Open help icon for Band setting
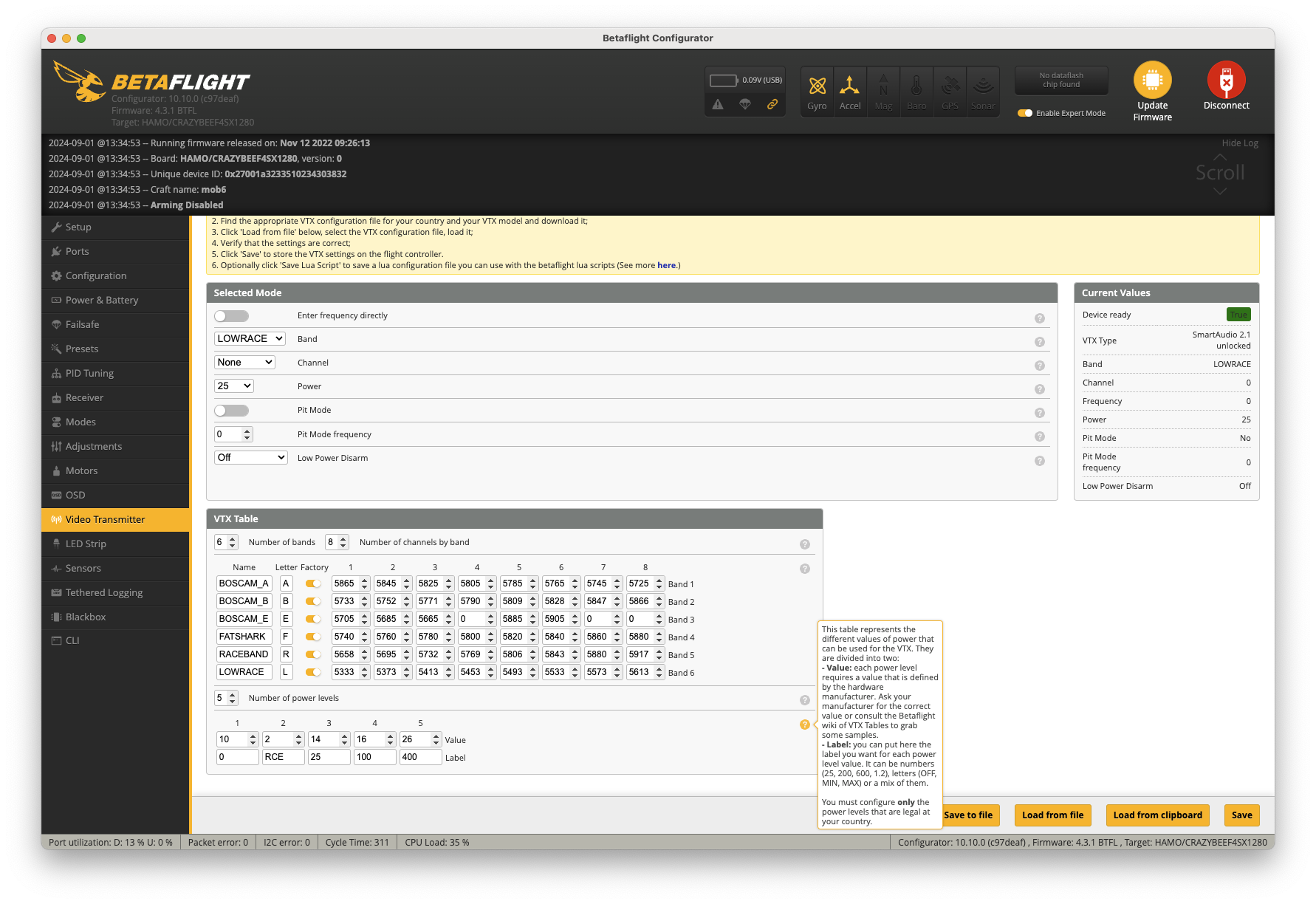 click(x=1040, y=342)
